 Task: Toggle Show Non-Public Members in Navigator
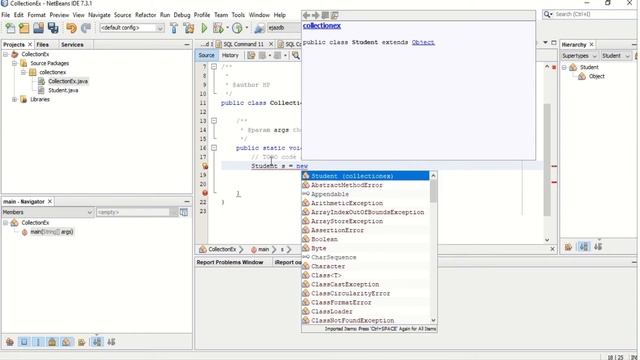point(52,342)
